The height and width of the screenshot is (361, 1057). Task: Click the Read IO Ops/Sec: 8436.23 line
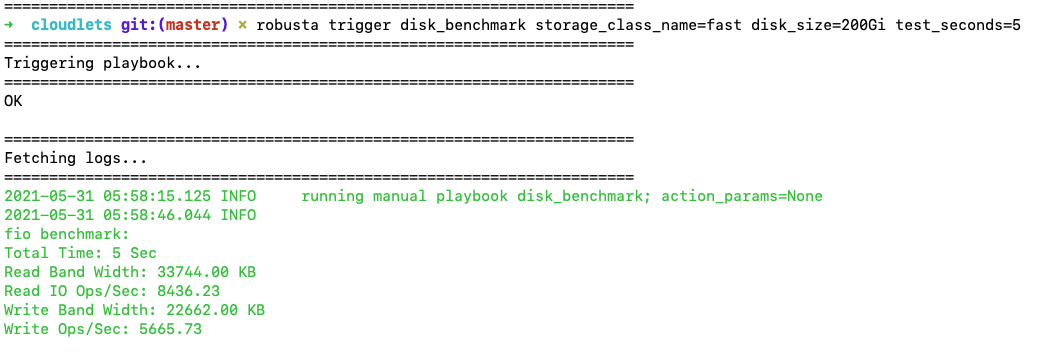pos(111,291)
